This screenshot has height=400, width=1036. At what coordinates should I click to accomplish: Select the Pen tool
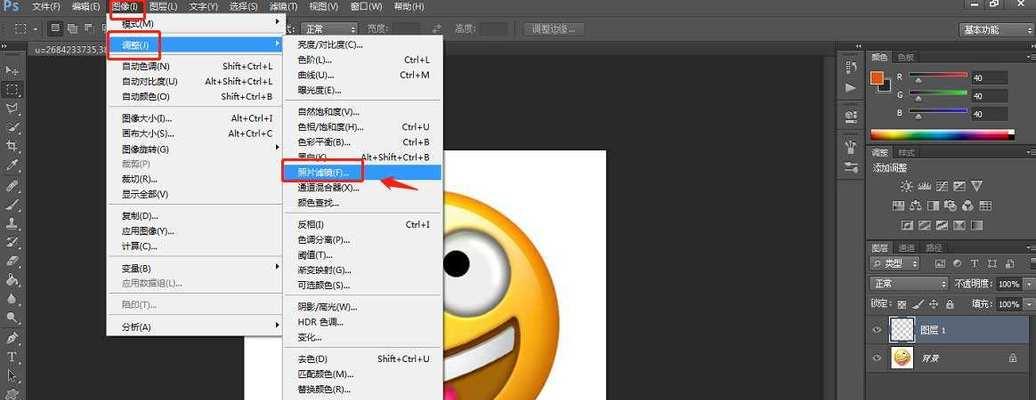coord(12,339)
